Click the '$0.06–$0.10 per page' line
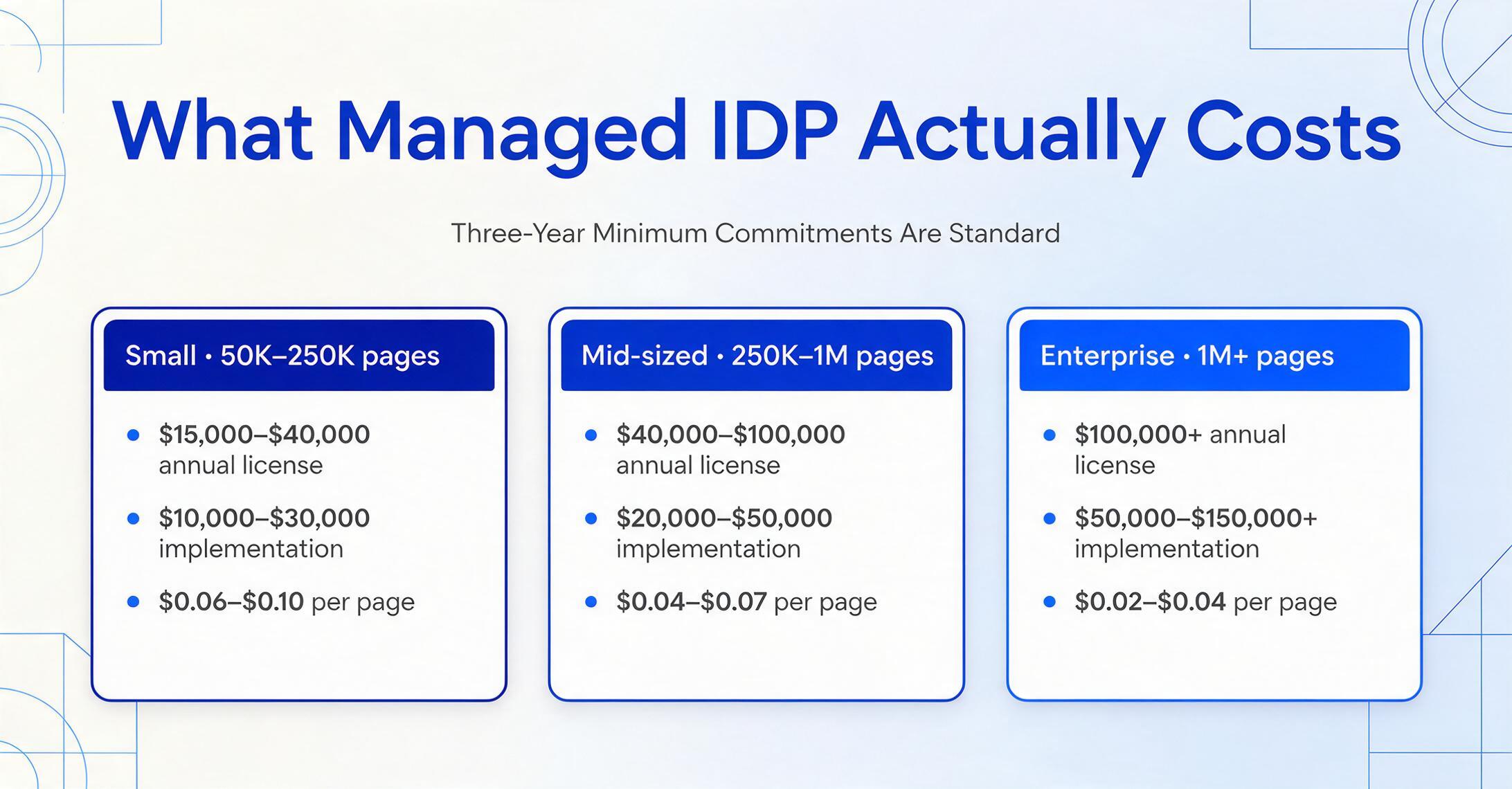Screen dimensions: 1512x789 287,601
